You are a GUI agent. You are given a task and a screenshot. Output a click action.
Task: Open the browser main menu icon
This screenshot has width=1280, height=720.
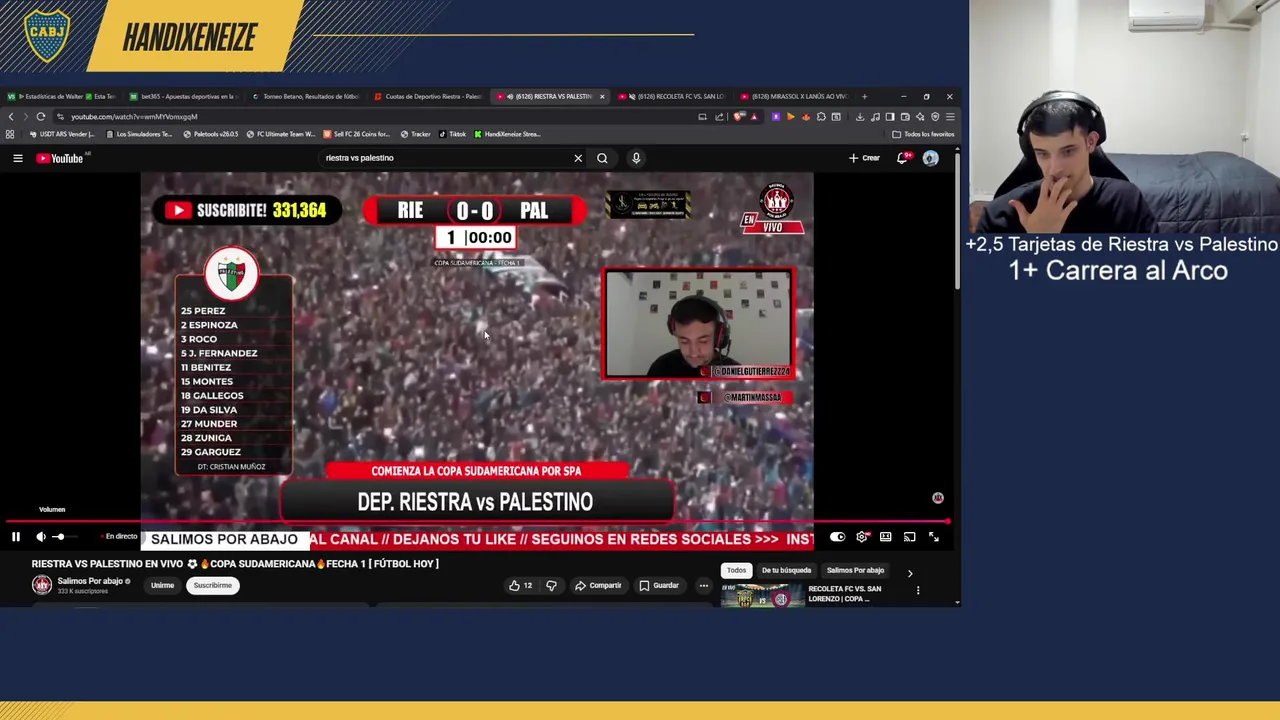pos(950,116)
